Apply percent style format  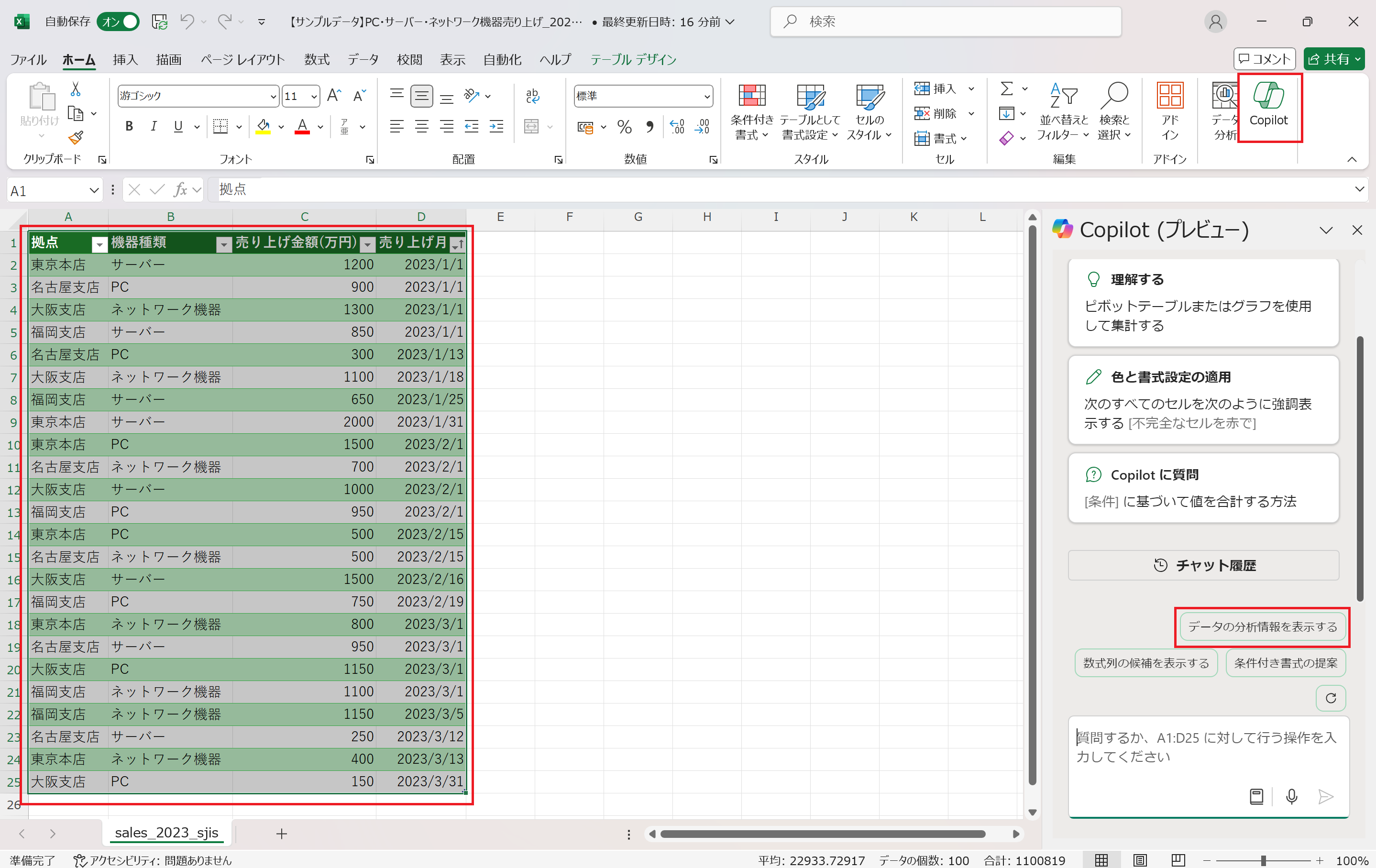click(x=624, y=127)
